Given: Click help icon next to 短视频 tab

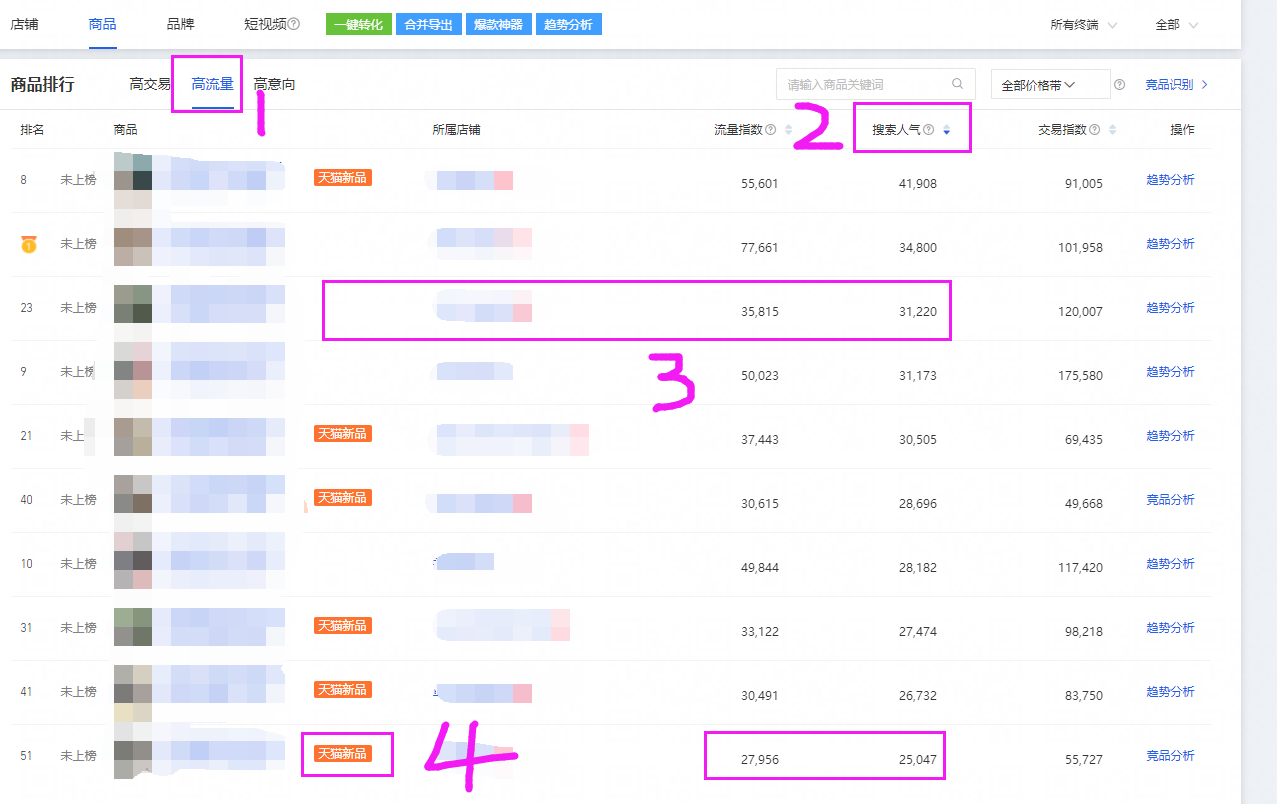Looking at the screenshot, I should pyautogui.click(x=294, y=25).
